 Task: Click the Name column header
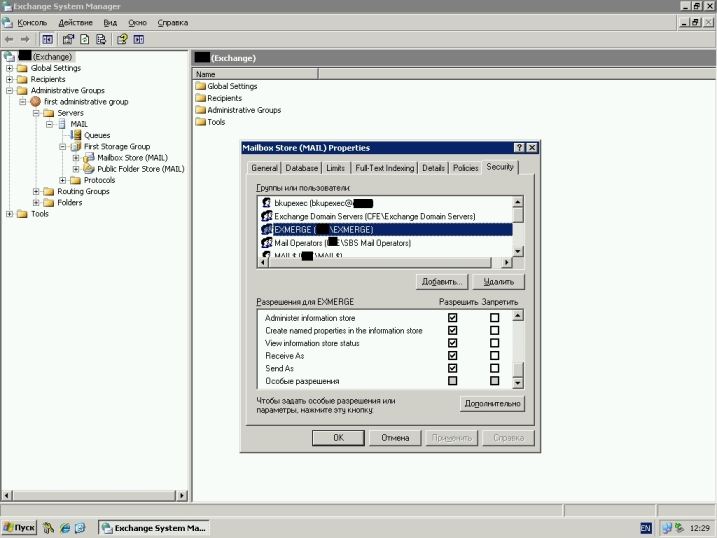pyautogui.click(x=255, y=74)
